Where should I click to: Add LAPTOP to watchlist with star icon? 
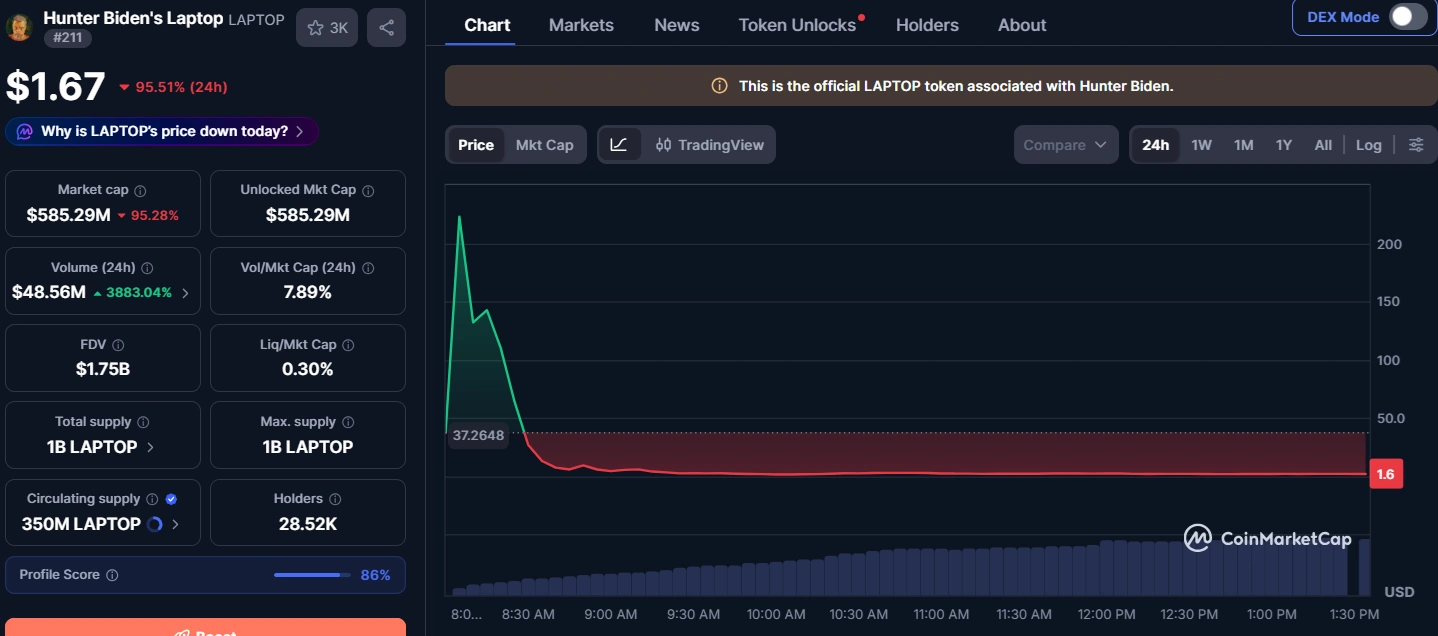point(327,28)
